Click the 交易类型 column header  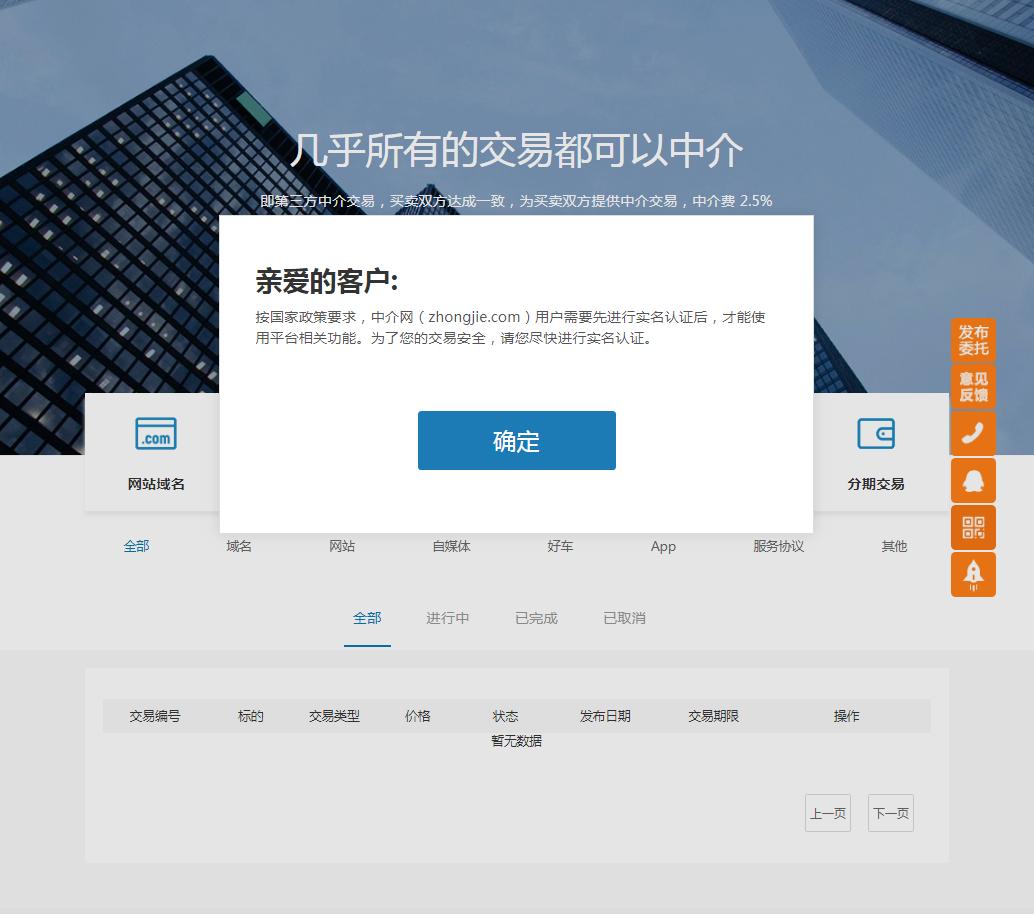[x=334, y=716]
